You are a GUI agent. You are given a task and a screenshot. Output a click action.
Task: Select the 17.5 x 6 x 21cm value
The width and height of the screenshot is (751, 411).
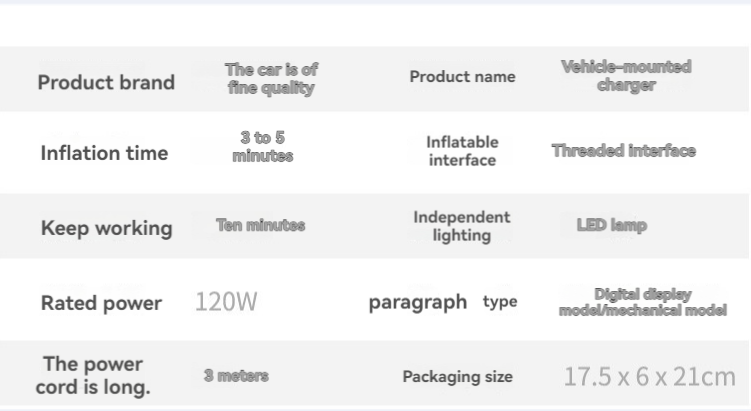(x=649, y=377)
